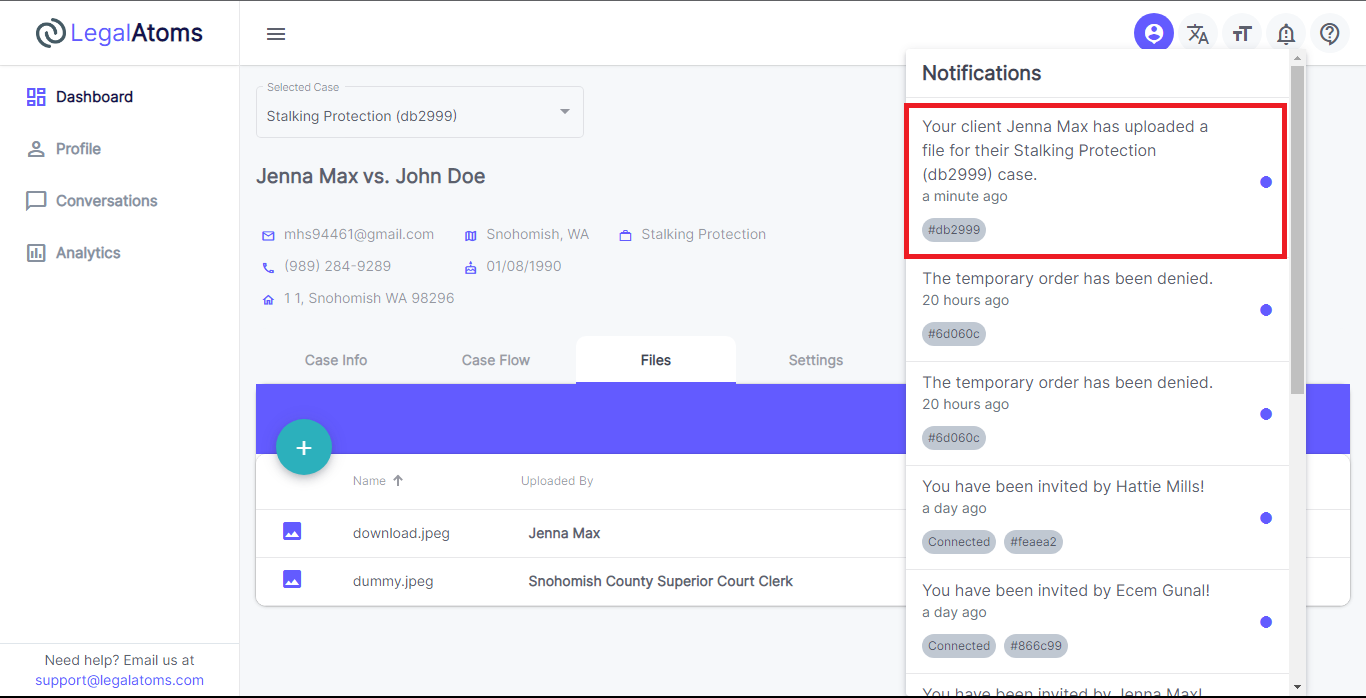Click the Stalking Protection case type text
The image size is (1366, 698).
pos(704,235)
